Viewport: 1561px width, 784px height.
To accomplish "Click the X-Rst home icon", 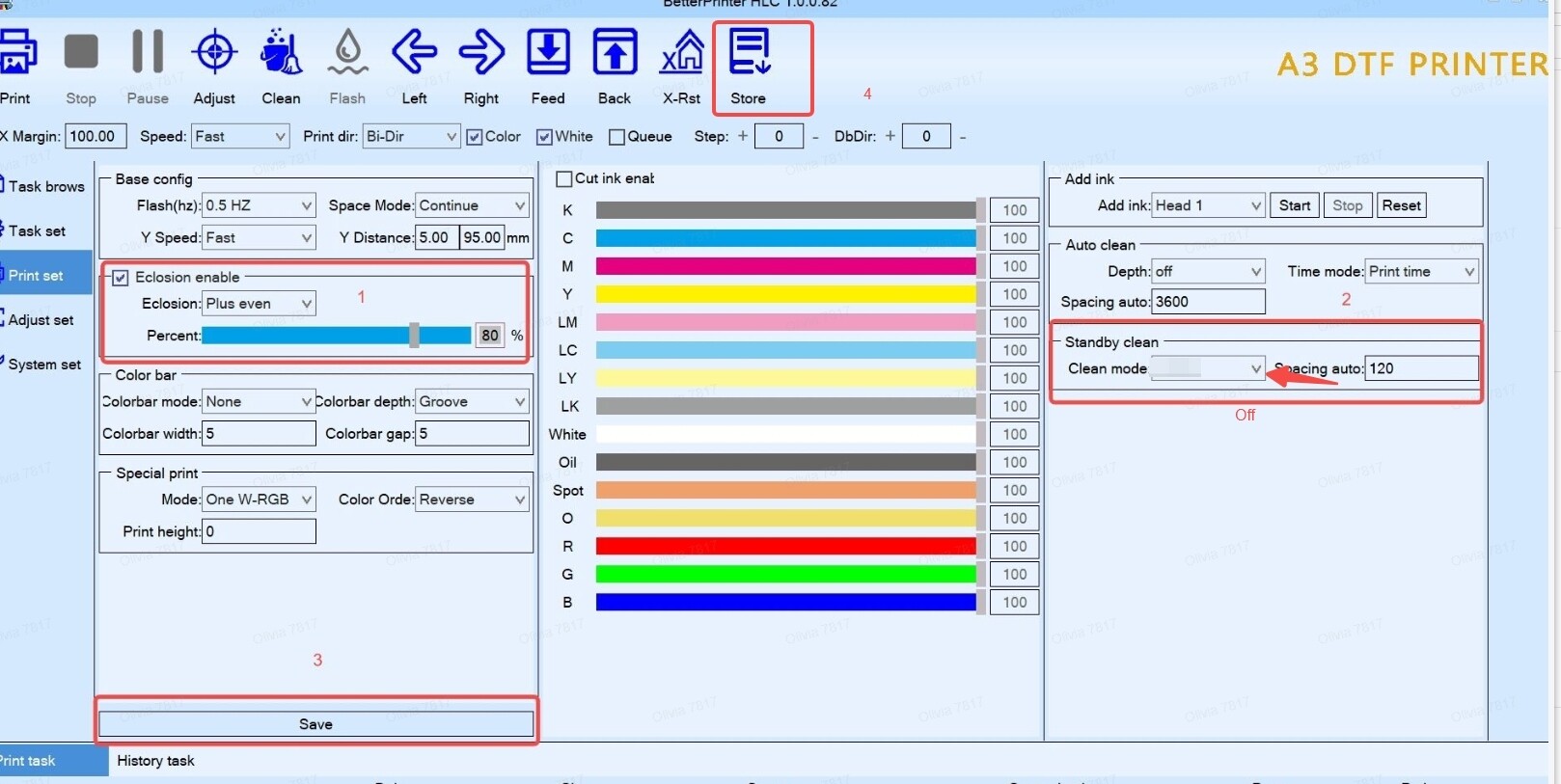I will pyautogui.click(x=681, y=53).
